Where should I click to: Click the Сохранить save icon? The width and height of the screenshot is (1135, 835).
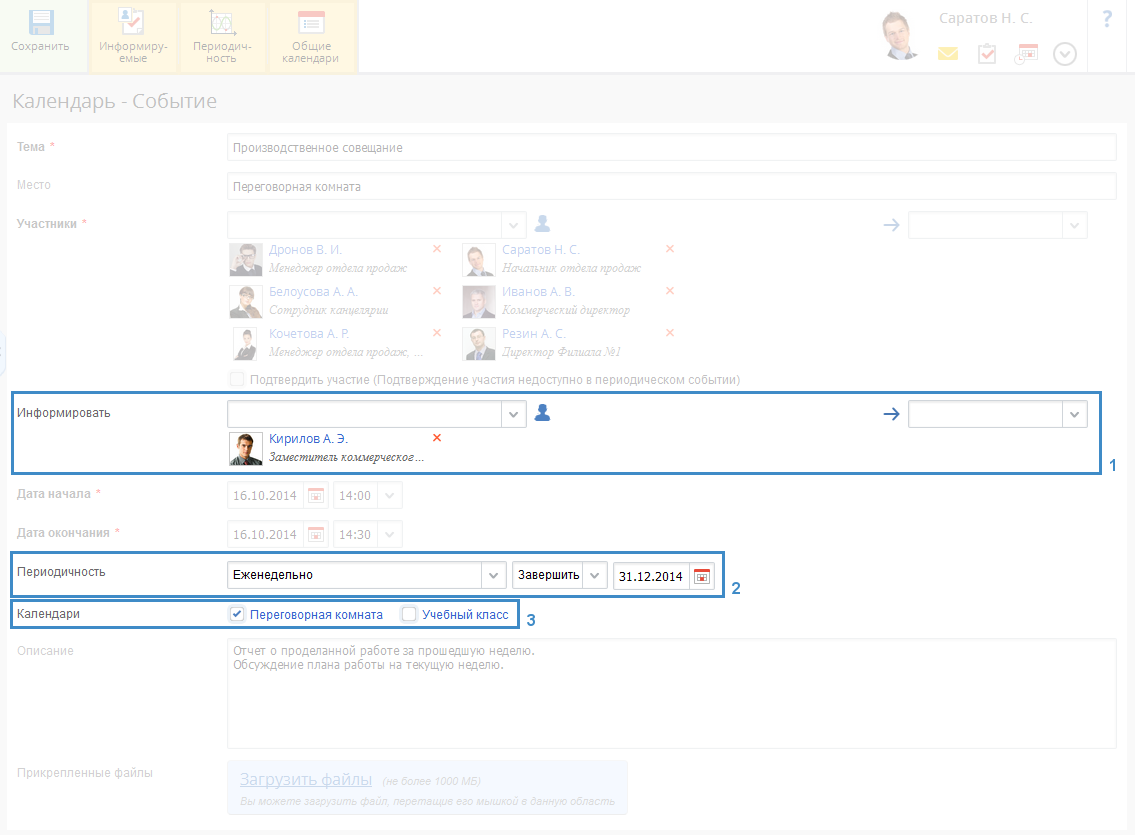41,23
